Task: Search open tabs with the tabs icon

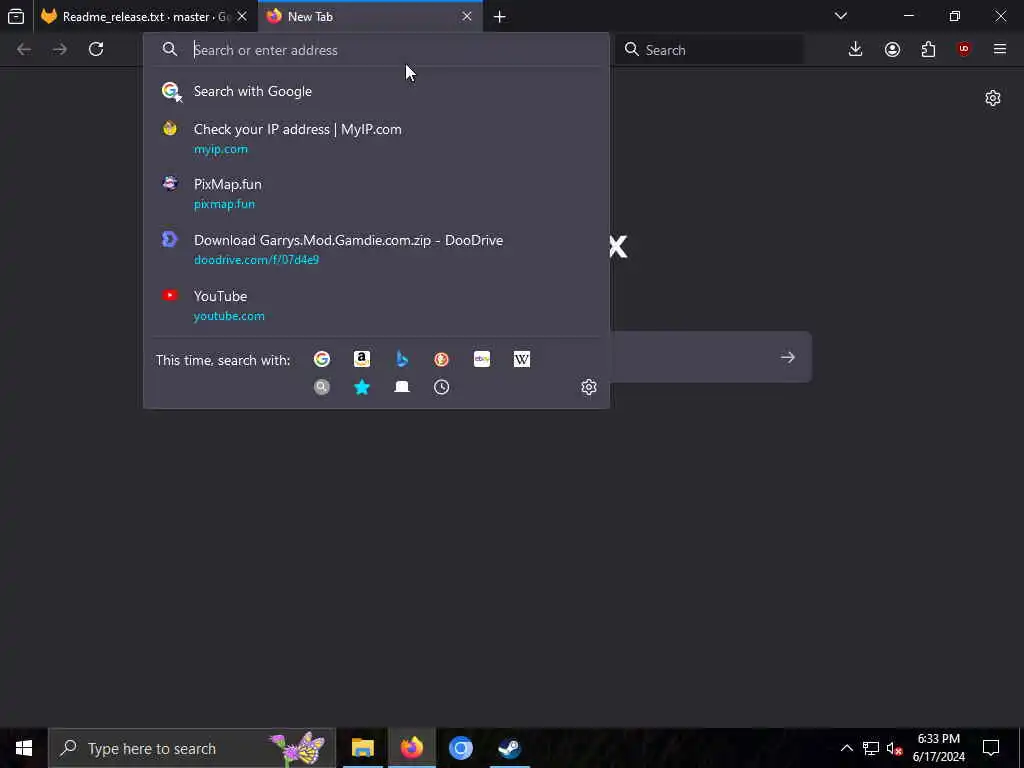Action: point(402,387)
